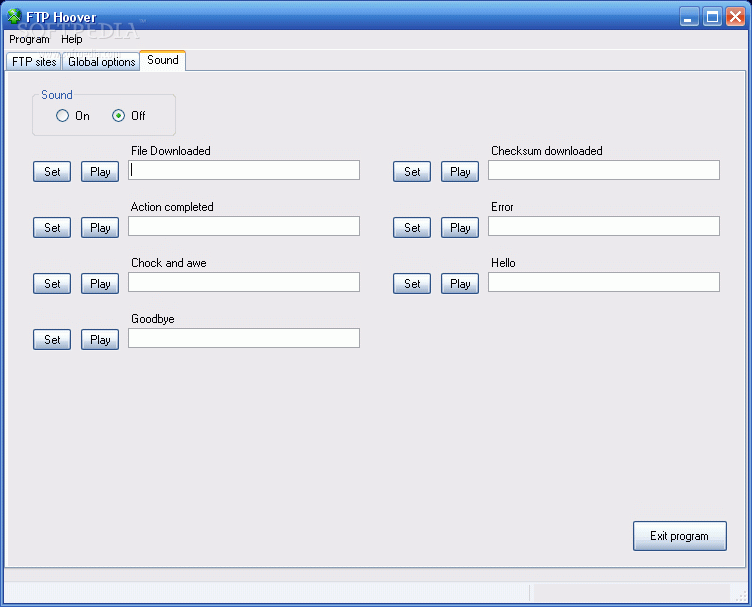This screenshot has width=752, height=607.
Task: Play the Checksum downloaded sound
Action: point(460,172)
